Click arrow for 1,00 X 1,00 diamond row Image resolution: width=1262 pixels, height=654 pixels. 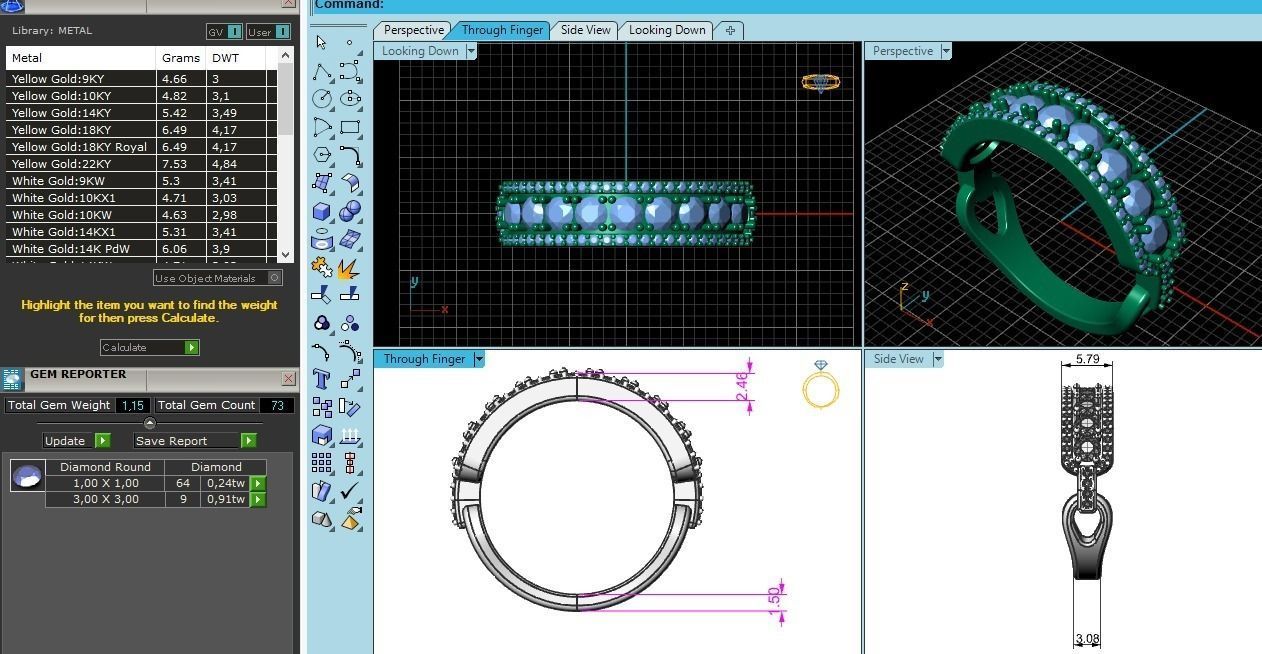click(x=258, y=483)
